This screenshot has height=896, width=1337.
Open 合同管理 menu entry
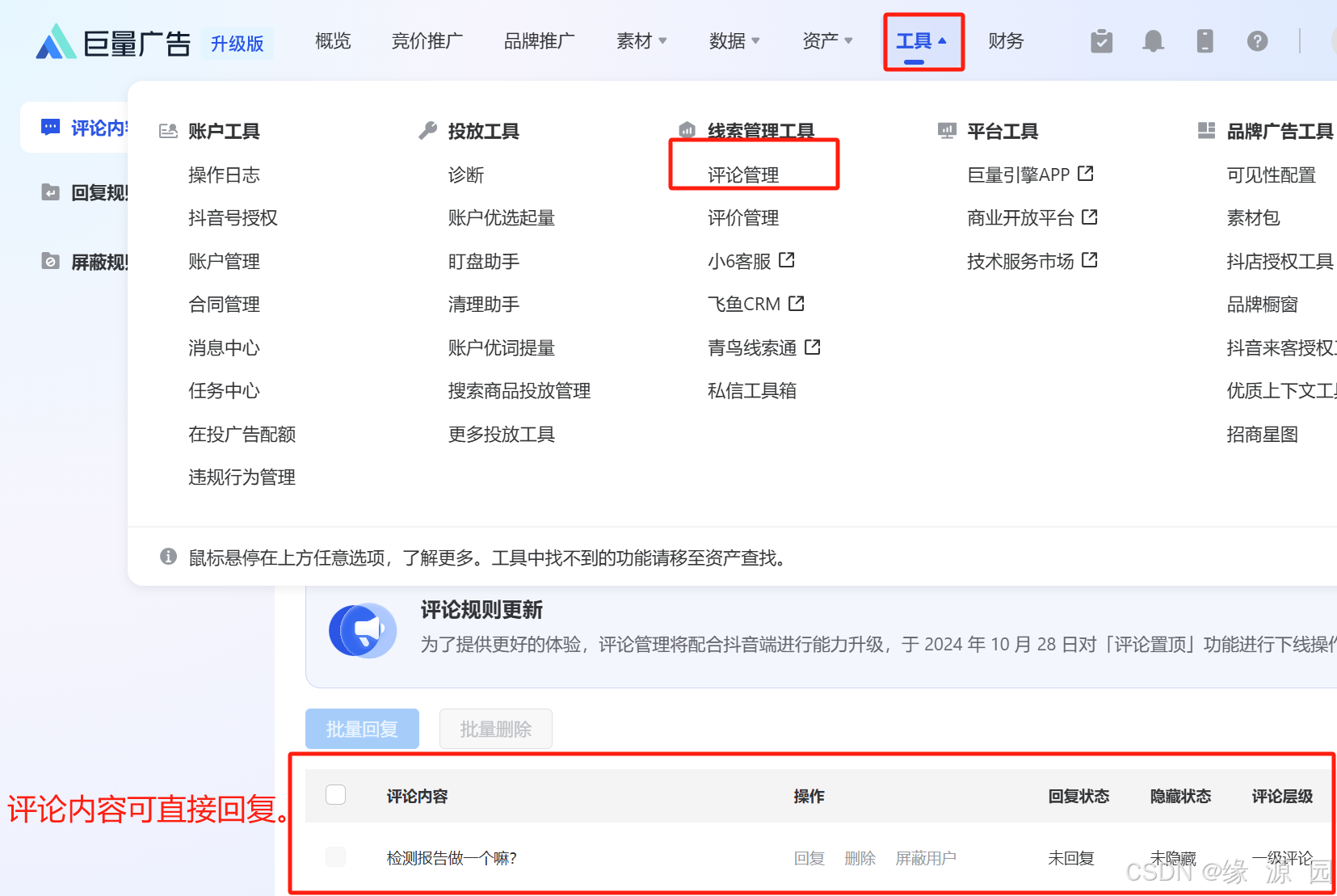(x=224, y=305)
